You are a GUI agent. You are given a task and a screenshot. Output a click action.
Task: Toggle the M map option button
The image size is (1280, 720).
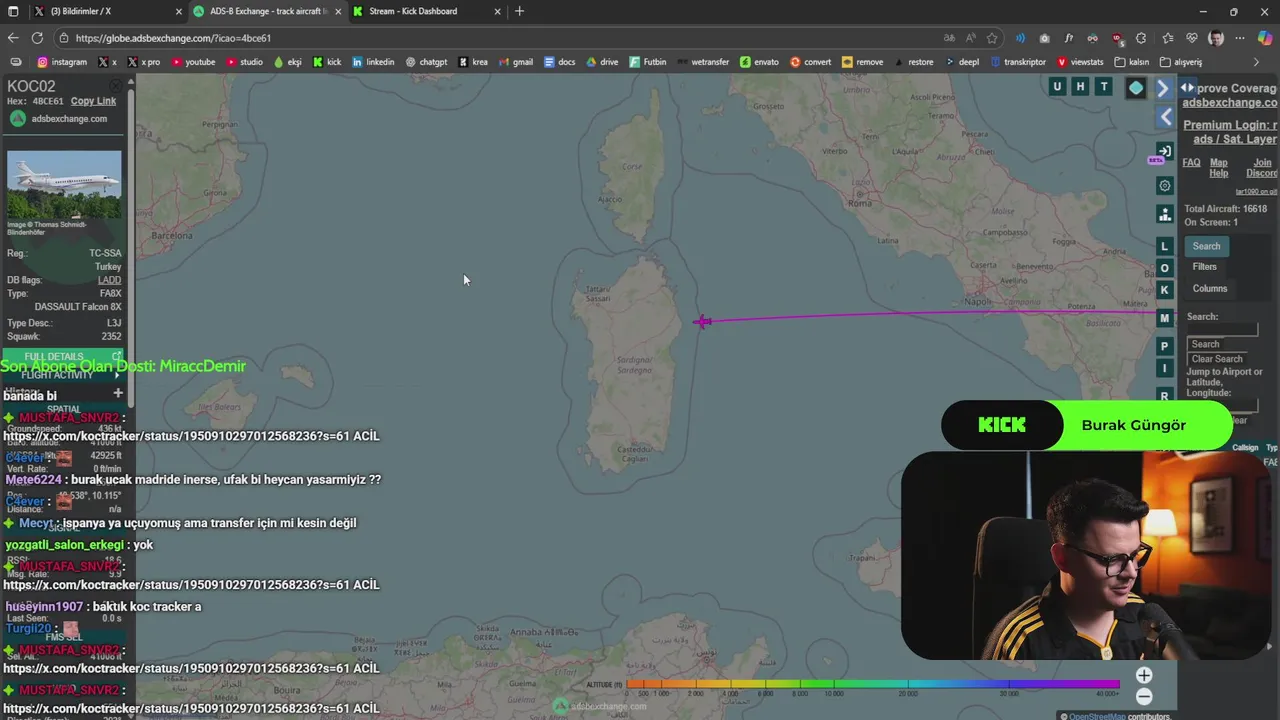tap(1164, 318)
